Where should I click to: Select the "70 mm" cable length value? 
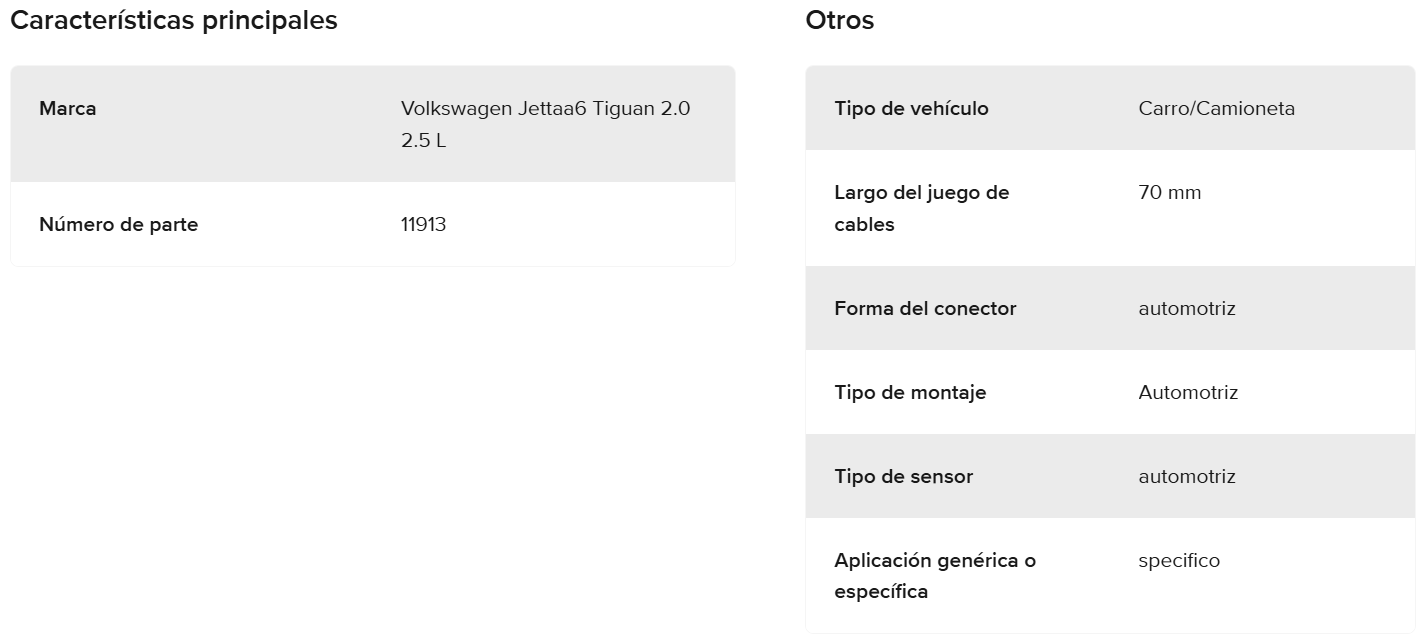pos(1169,192)
